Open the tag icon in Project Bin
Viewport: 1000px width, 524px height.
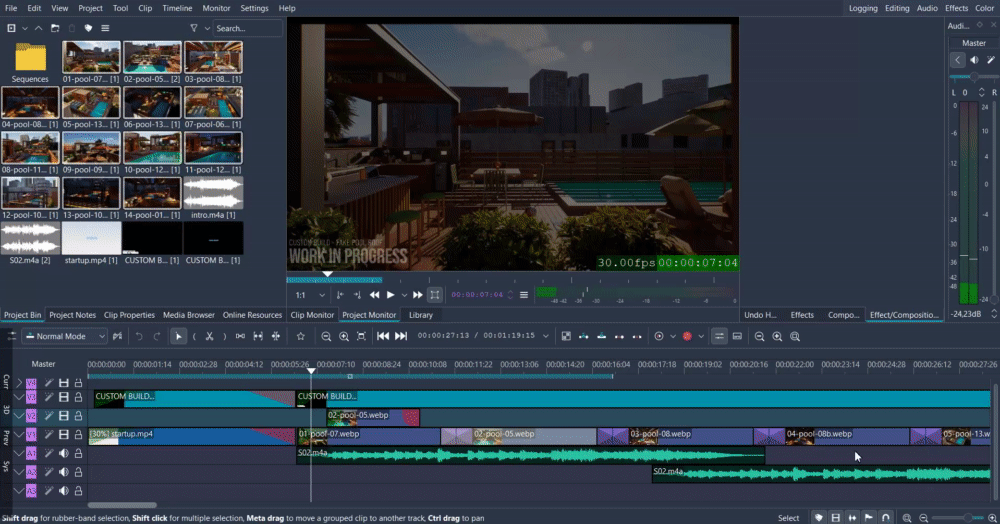pyautogui.click(x=88, y=28)
